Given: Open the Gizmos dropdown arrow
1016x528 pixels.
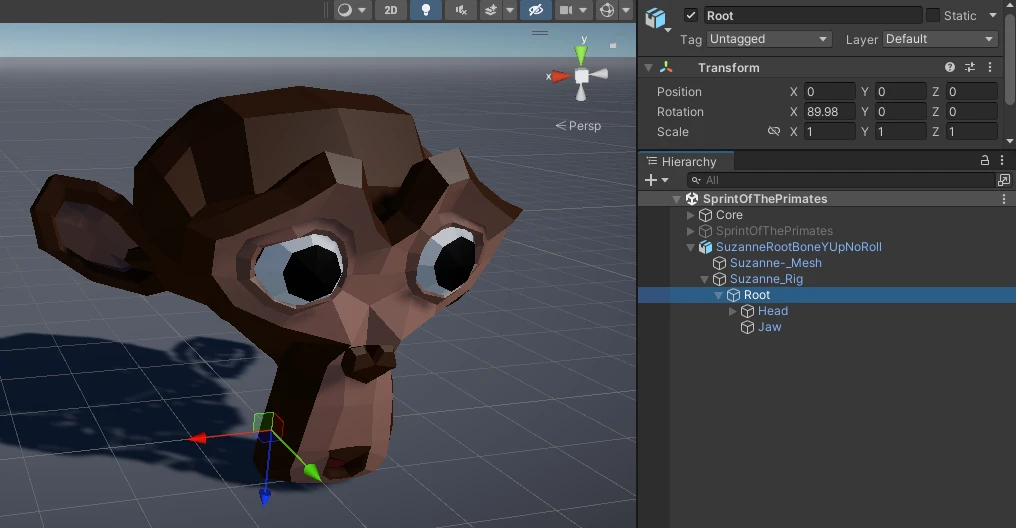Looking at the screenshot, I should click(626, 10).
